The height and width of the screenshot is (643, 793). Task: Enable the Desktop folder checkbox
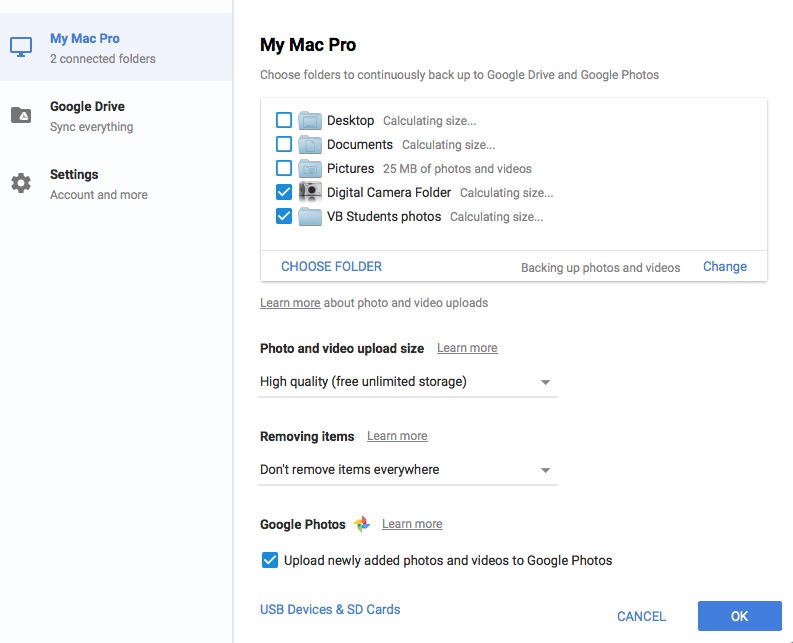pyautogui.click(x=284, y=120)
